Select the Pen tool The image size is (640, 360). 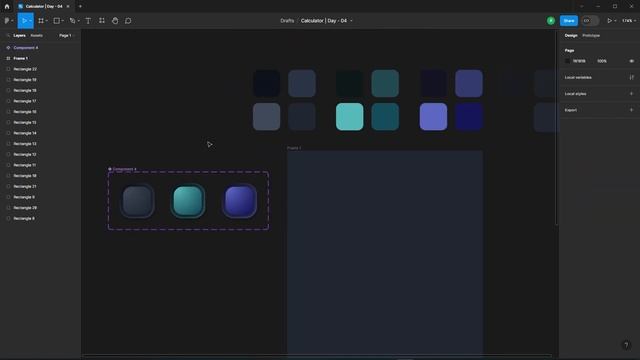72,20
